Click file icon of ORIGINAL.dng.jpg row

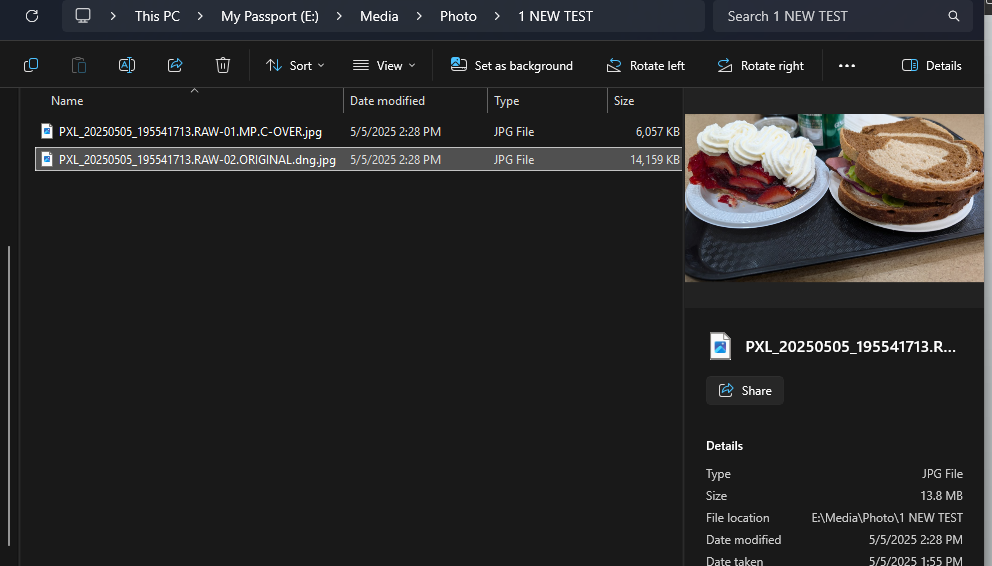pyautogui.click(x=46, y=159)
